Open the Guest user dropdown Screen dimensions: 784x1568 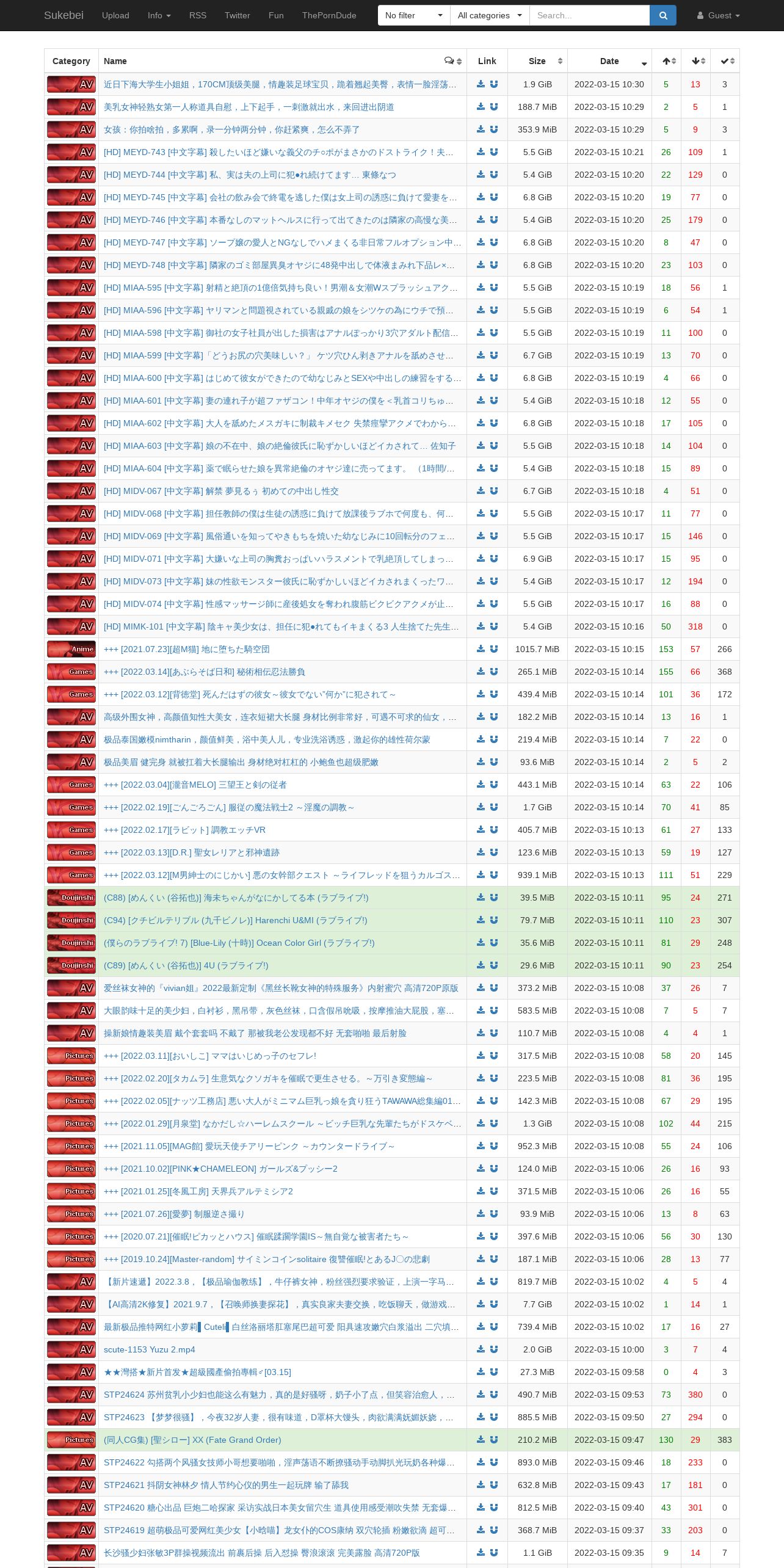pyautogui.click(x=719, y=15)
